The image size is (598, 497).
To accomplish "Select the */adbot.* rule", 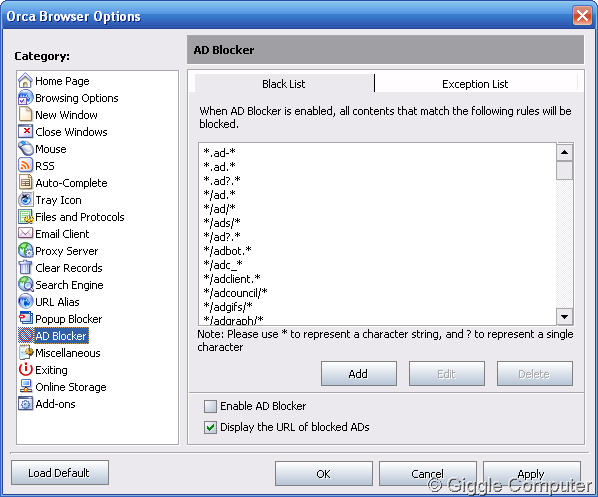I will tap(227, 251).
